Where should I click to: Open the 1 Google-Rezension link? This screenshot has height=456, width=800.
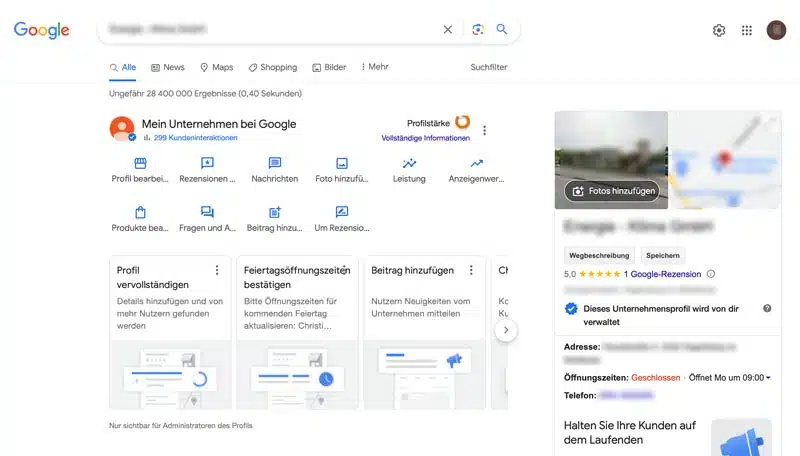click(662, 274)
